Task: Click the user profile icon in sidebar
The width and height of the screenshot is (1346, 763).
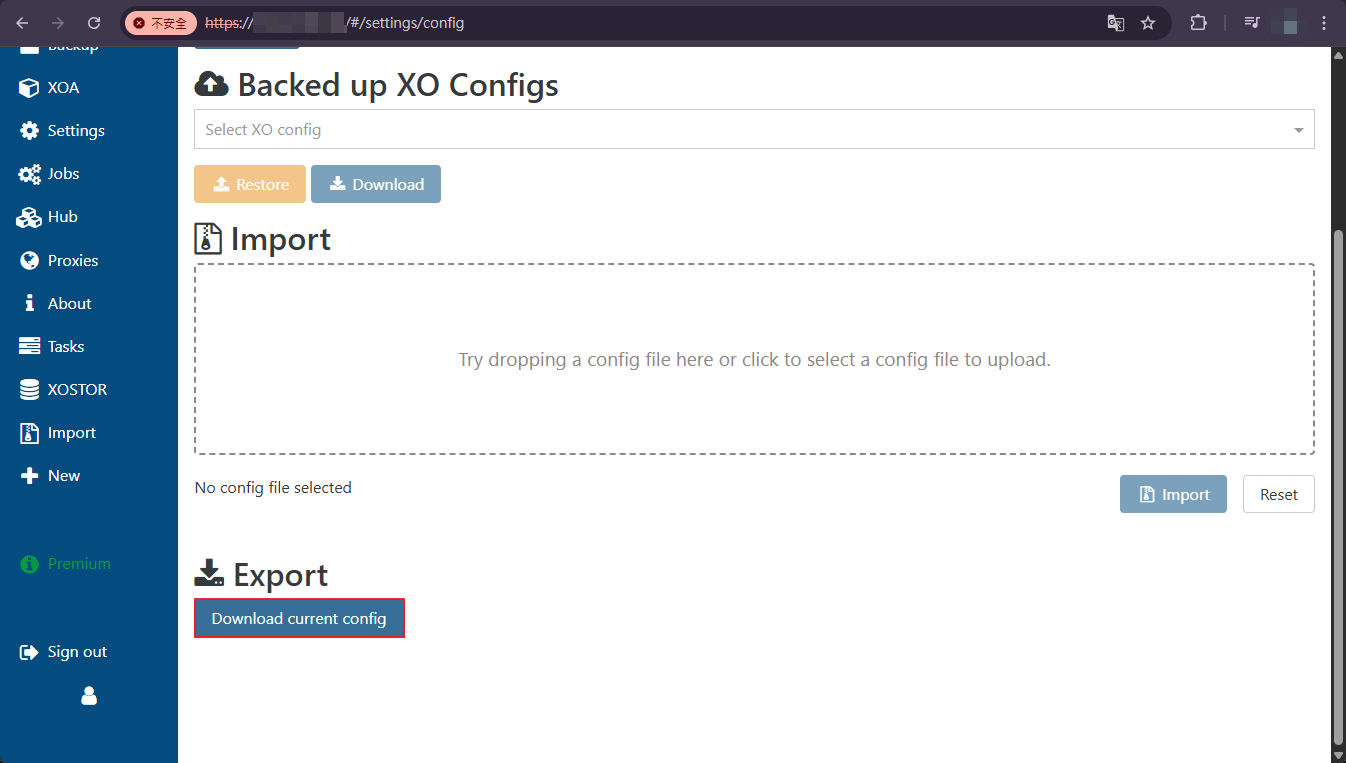Action: tap(89, 695)
